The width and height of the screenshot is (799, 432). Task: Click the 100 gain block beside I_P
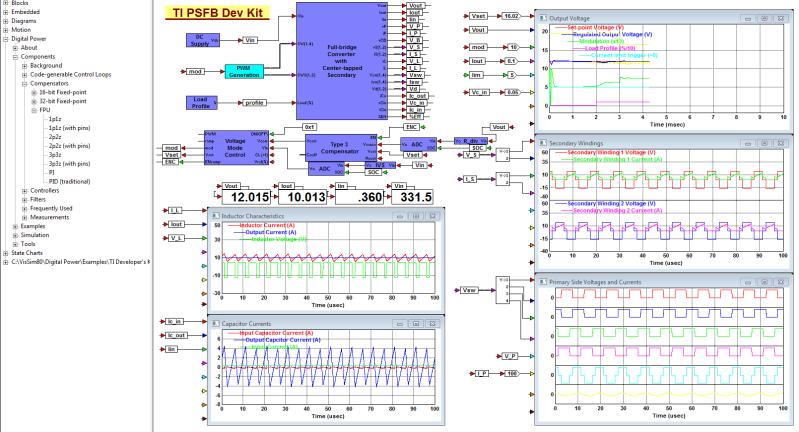[x=512, y=373]
